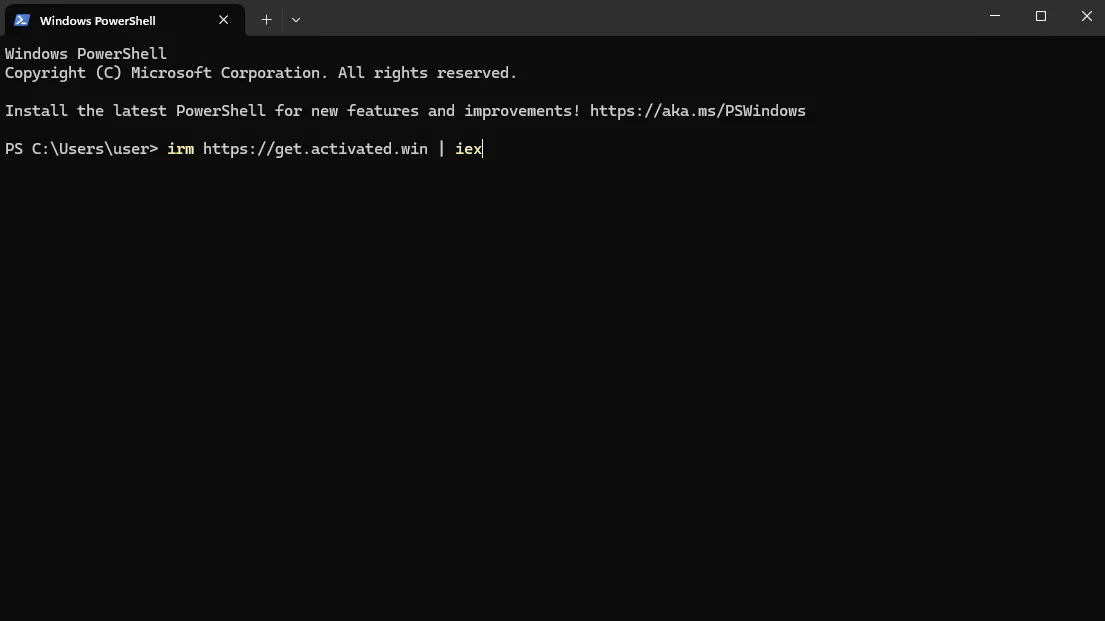1105x621 pixels.
Task: Click the 'Windows PowerShell' banner line
Action: coord(86,54)
